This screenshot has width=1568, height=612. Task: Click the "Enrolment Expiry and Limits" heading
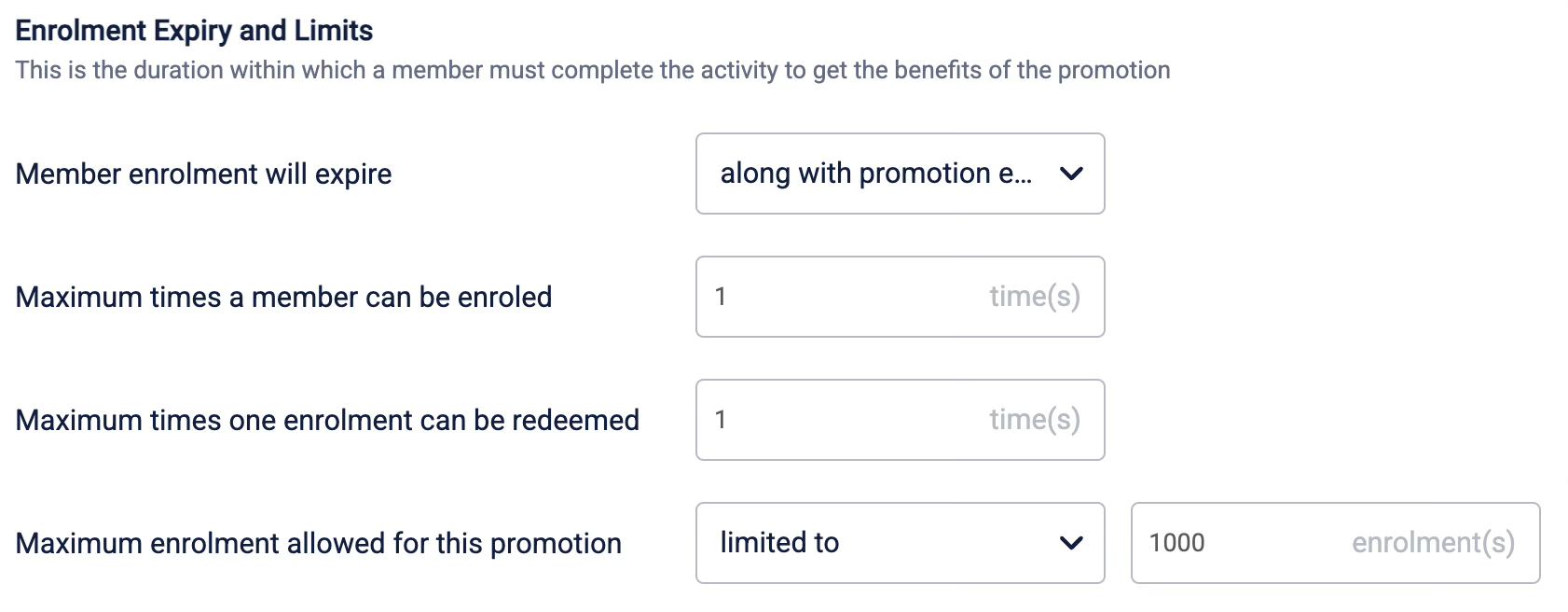(x=194, y=31)
